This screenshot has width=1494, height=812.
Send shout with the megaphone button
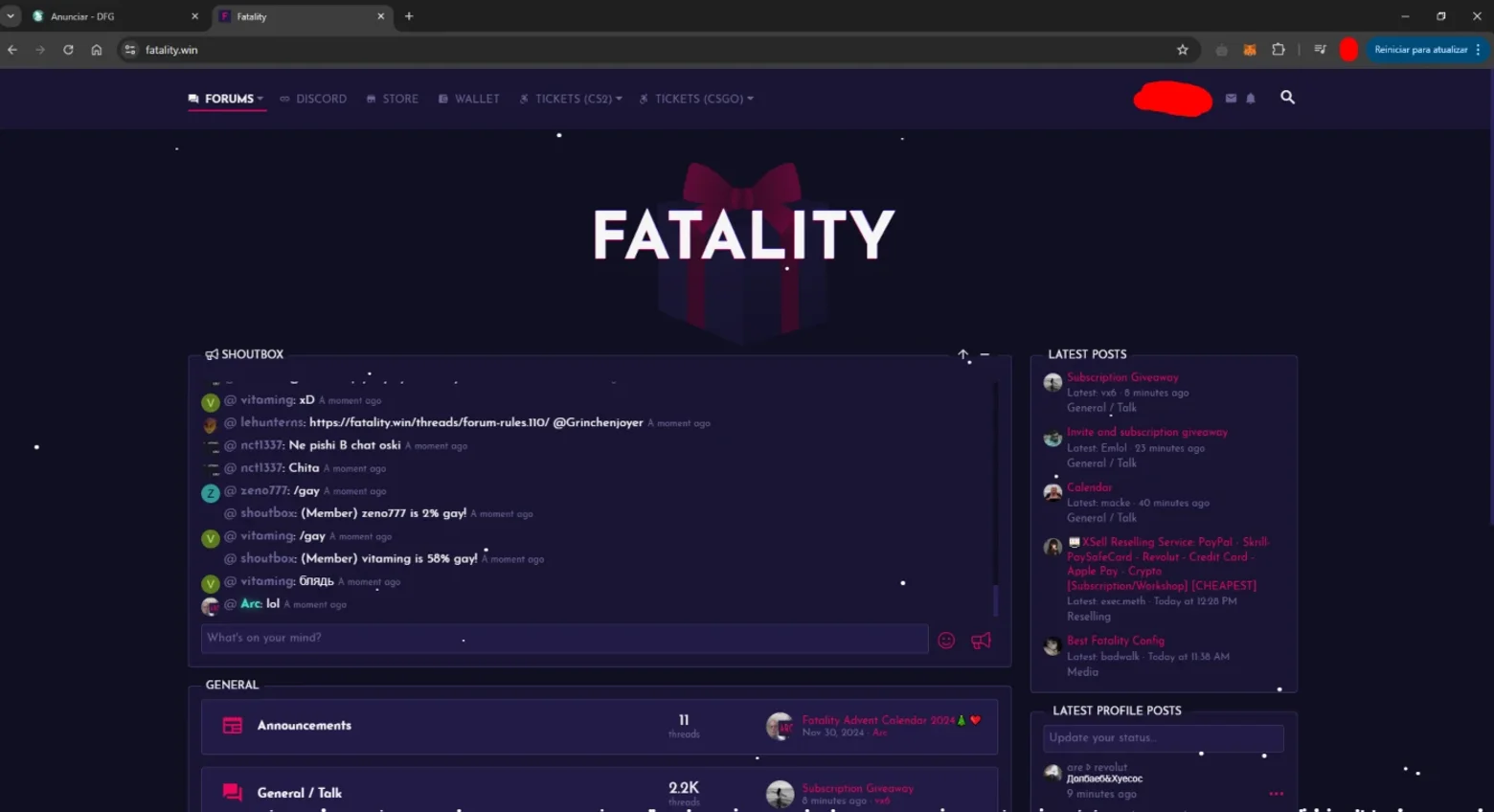tap(981, 641)
